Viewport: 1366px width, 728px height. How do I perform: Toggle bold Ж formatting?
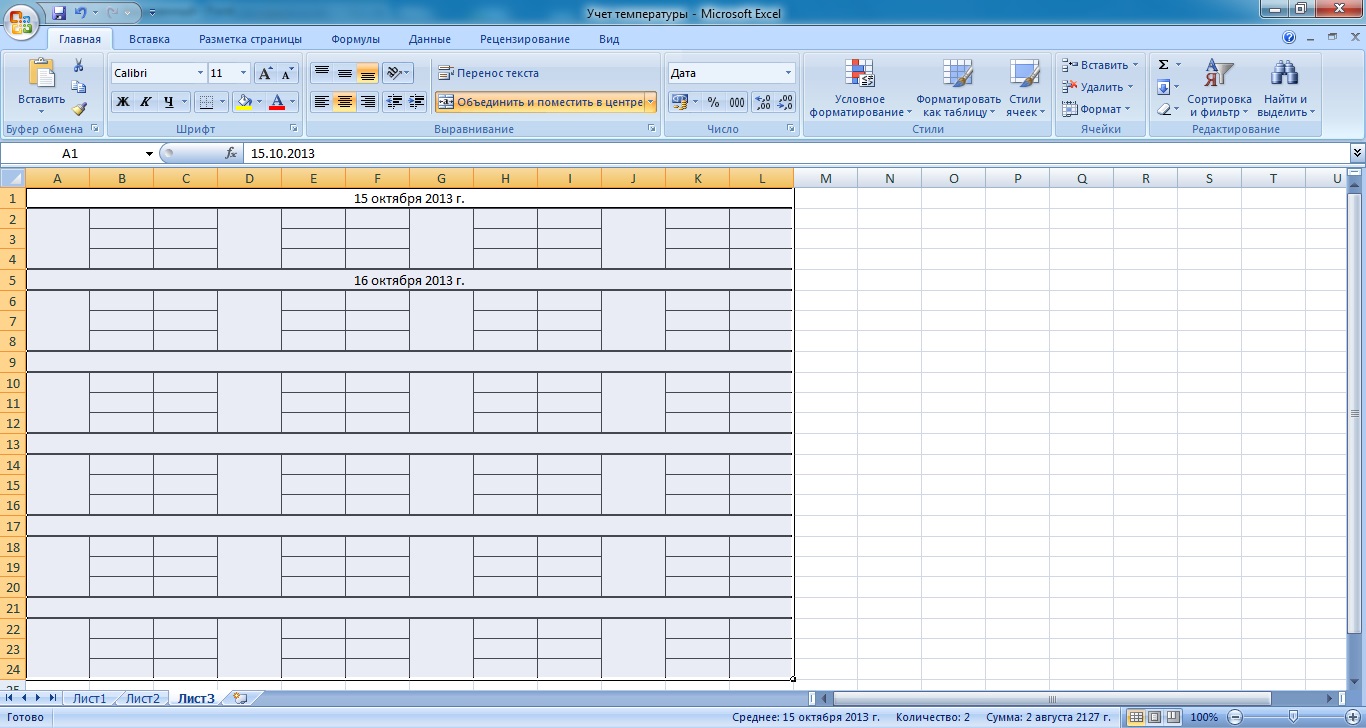[x=122, y=101]
